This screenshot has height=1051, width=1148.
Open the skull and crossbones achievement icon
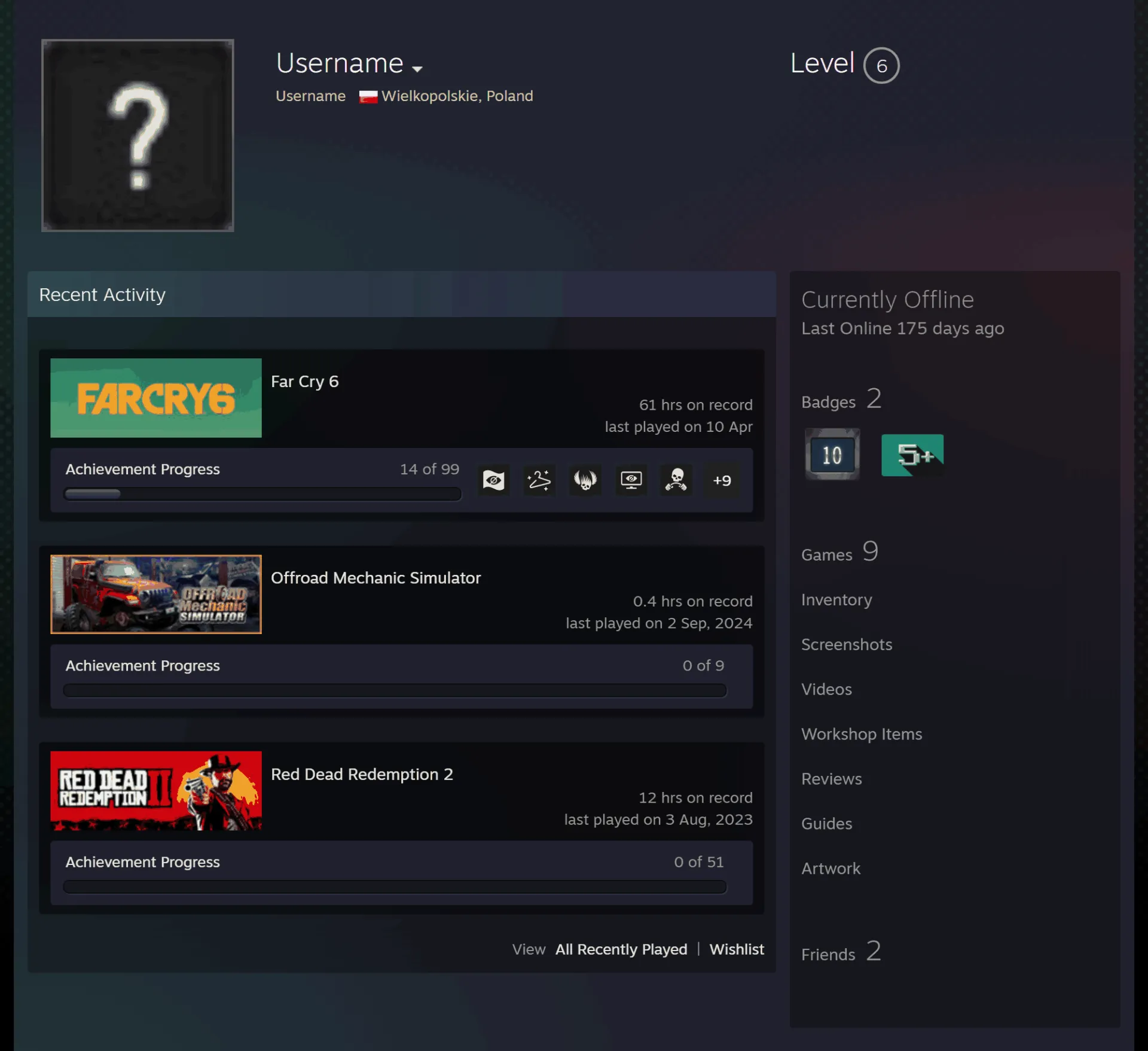[x=676, y=480]
